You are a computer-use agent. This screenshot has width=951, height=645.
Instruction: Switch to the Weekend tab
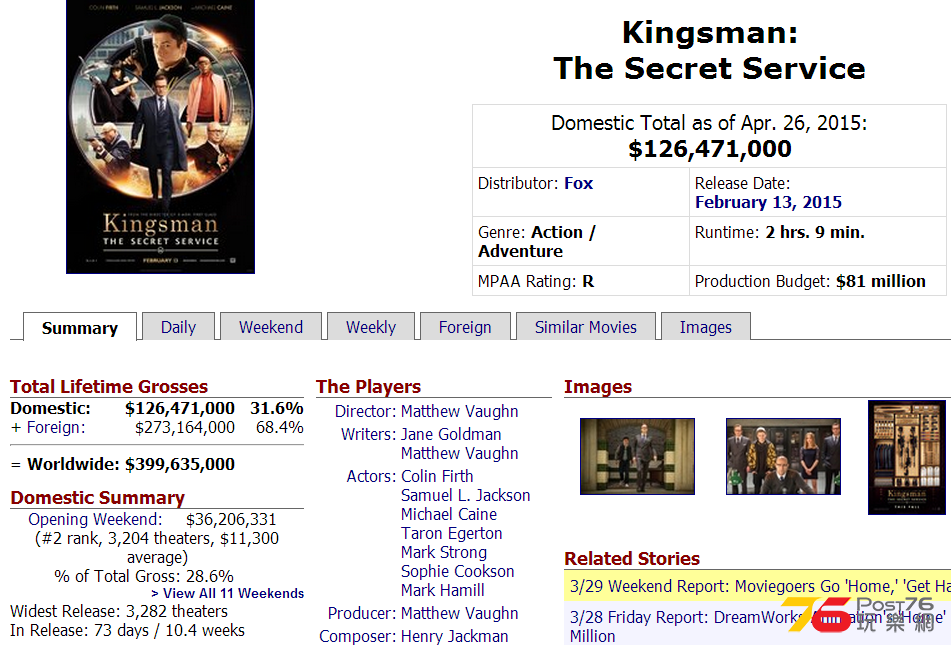coord(271,326)
